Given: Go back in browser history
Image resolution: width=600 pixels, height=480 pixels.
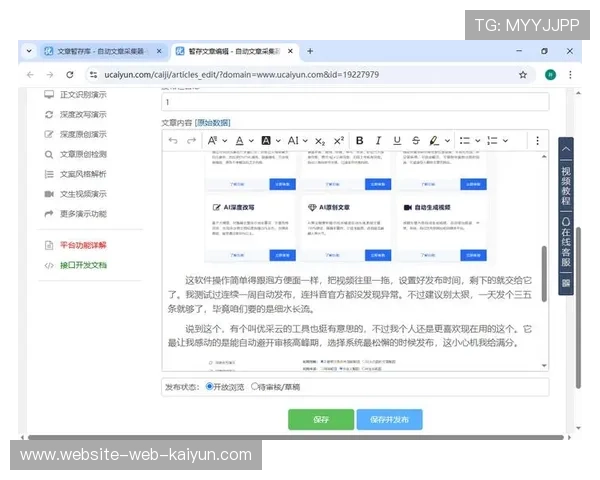Looking at the screenshot, I should tap(30, 75).
